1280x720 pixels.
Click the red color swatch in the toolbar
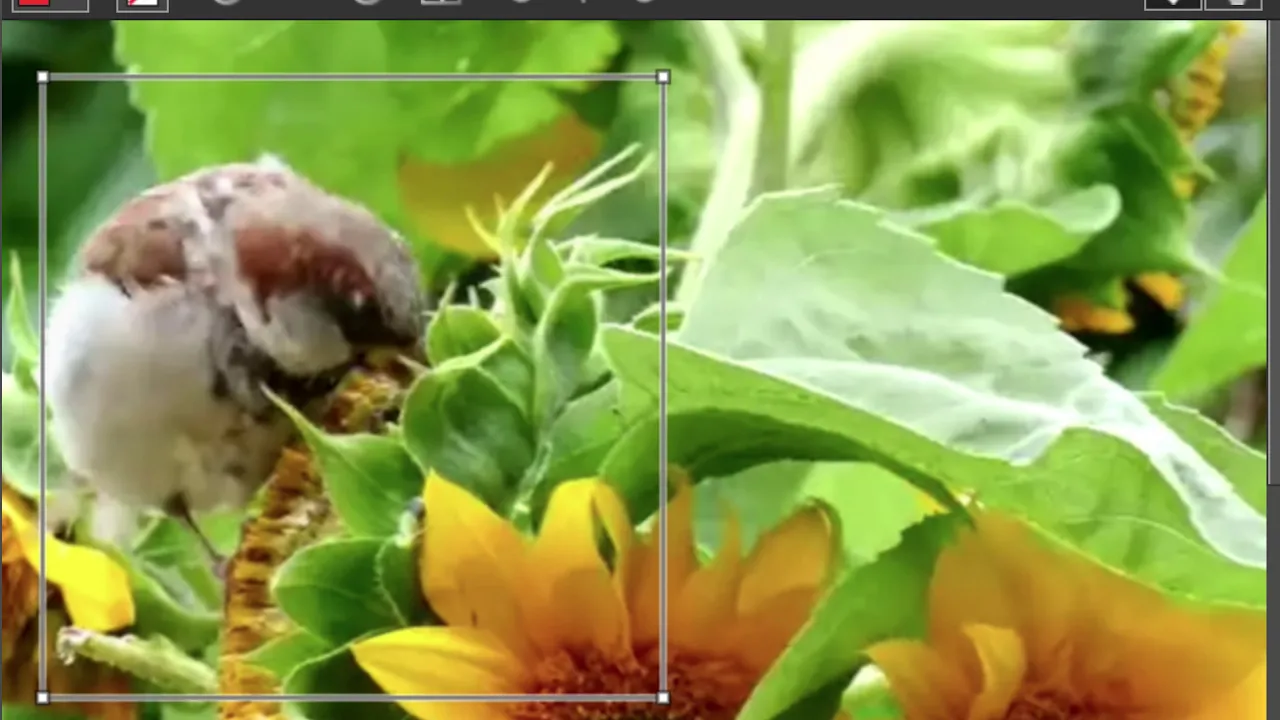(34, 3)
